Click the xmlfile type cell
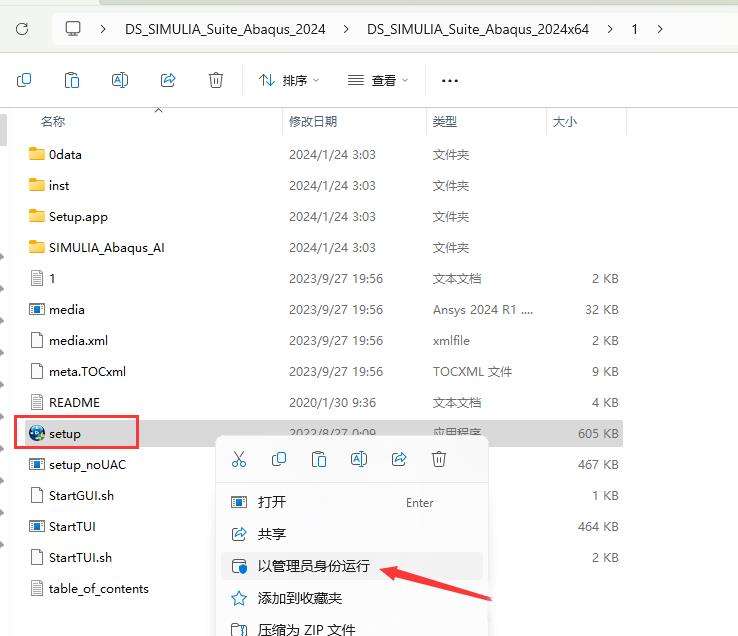 coord(451,340)
